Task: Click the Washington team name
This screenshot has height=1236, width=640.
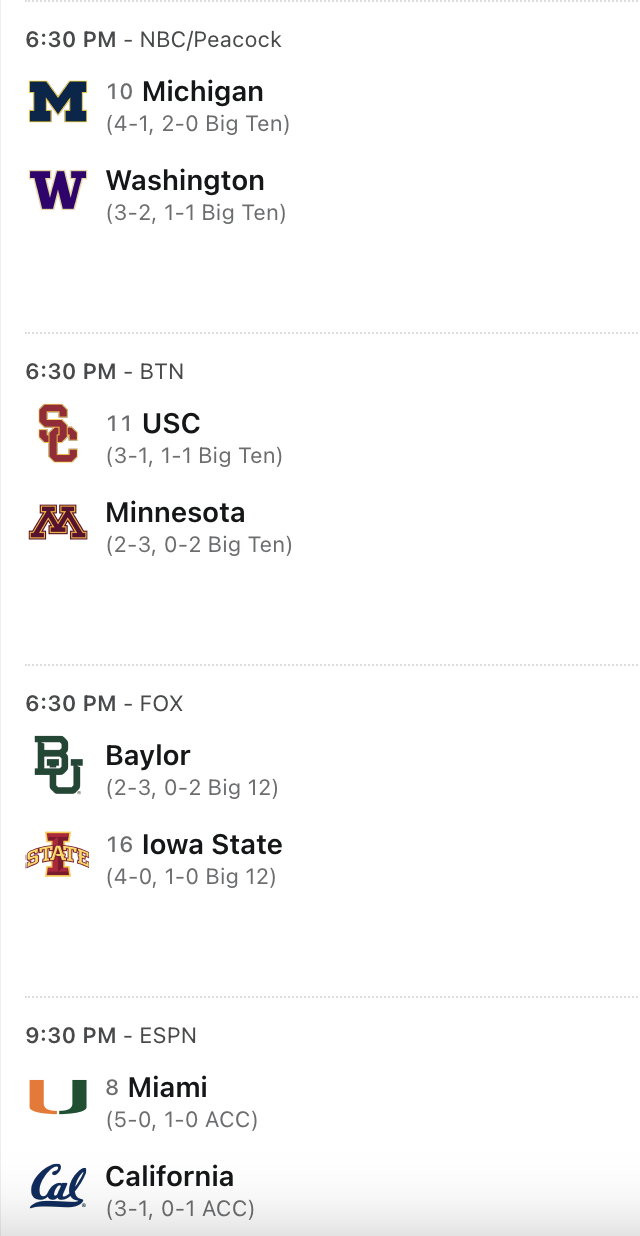Action: click(x=185, y=181)
